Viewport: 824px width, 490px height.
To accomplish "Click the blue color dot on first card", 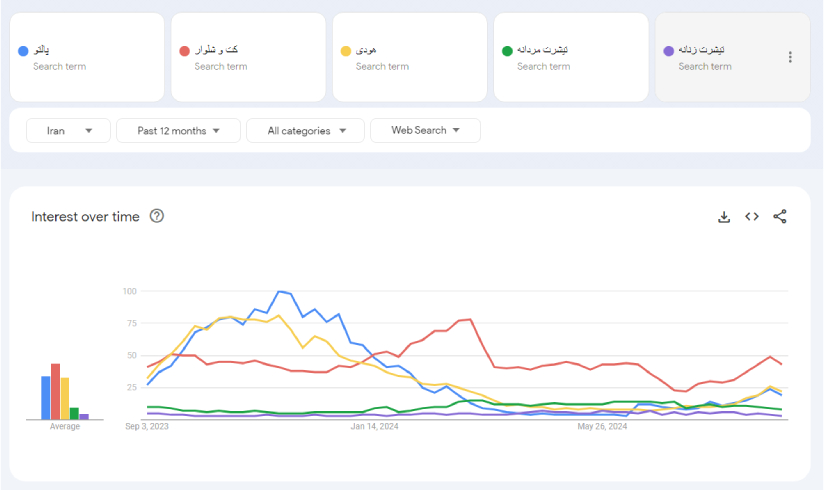I will pyautogui.click(x=23, y=51).
